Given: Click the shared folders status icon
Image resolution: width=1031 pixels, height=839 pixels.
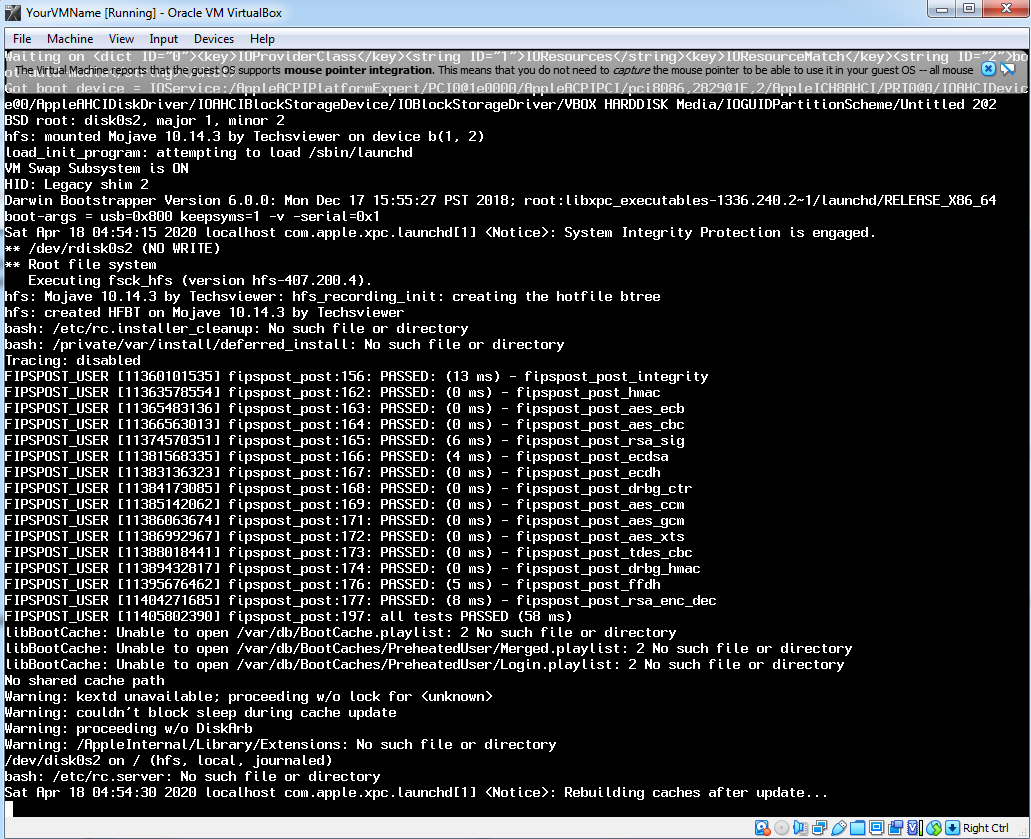Looking at the screenshot, I should [857, 828].
